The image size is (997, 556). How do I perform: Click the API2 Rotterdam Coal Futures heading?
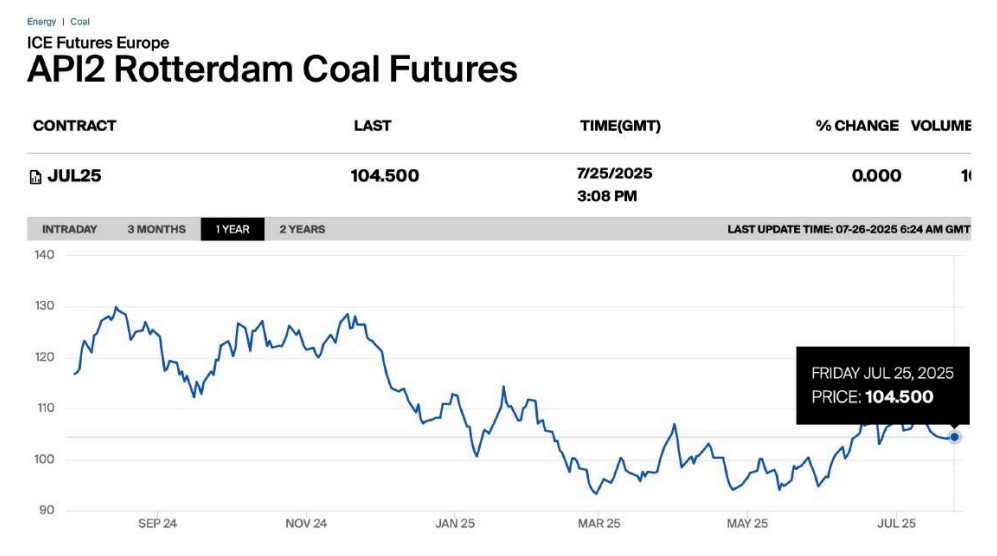coord(272,69)
